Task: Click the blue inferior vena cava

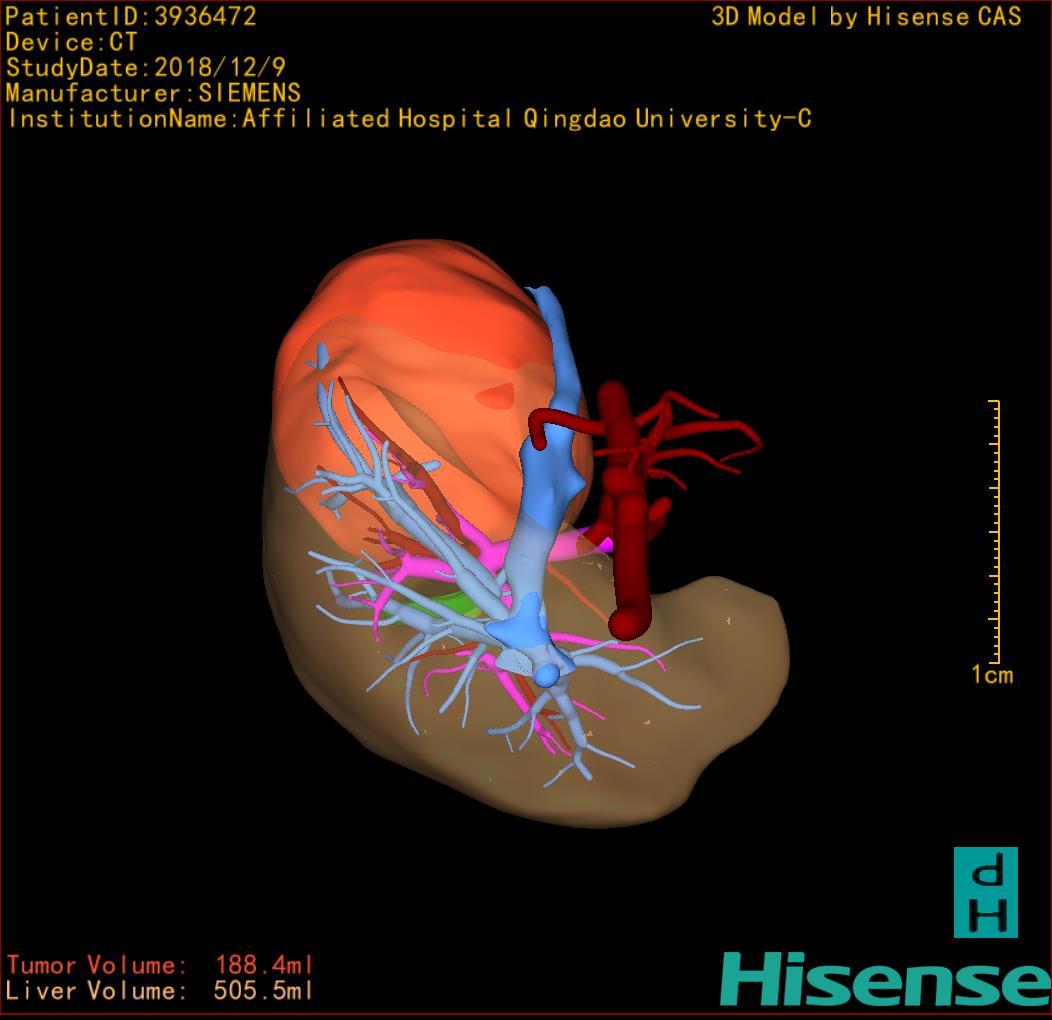Action: [545, 480]
